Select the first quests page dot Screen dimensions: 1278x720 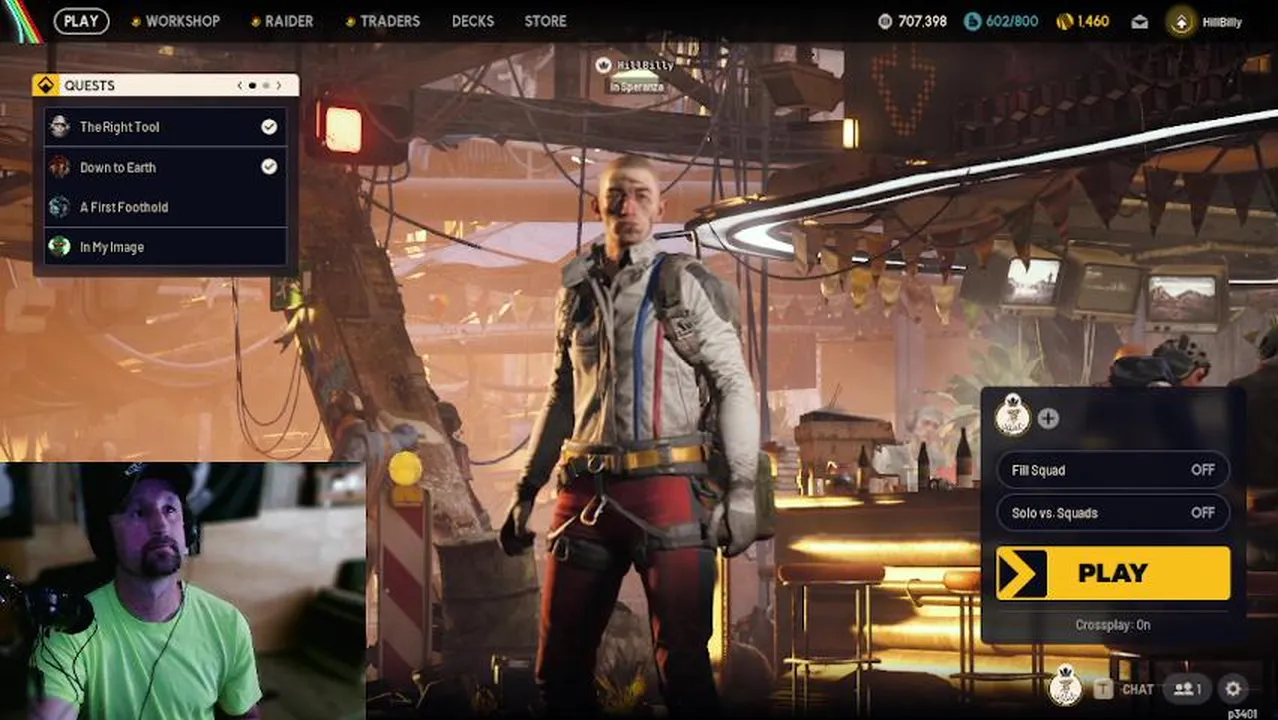pyautogui.click(x=252, y=86)
